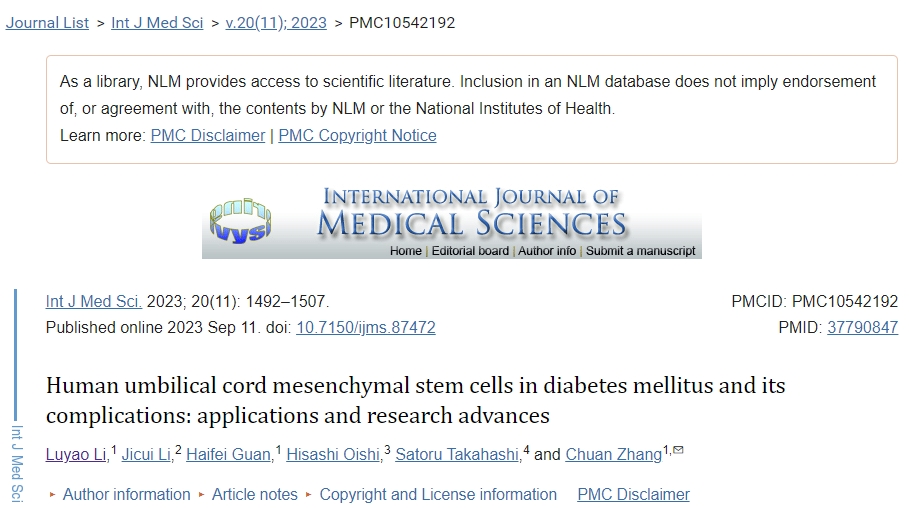The image size is (909, 508).
Task: Open the DOI 10.7150/ijms.87472 link
Action: click(x=366, y=327)
